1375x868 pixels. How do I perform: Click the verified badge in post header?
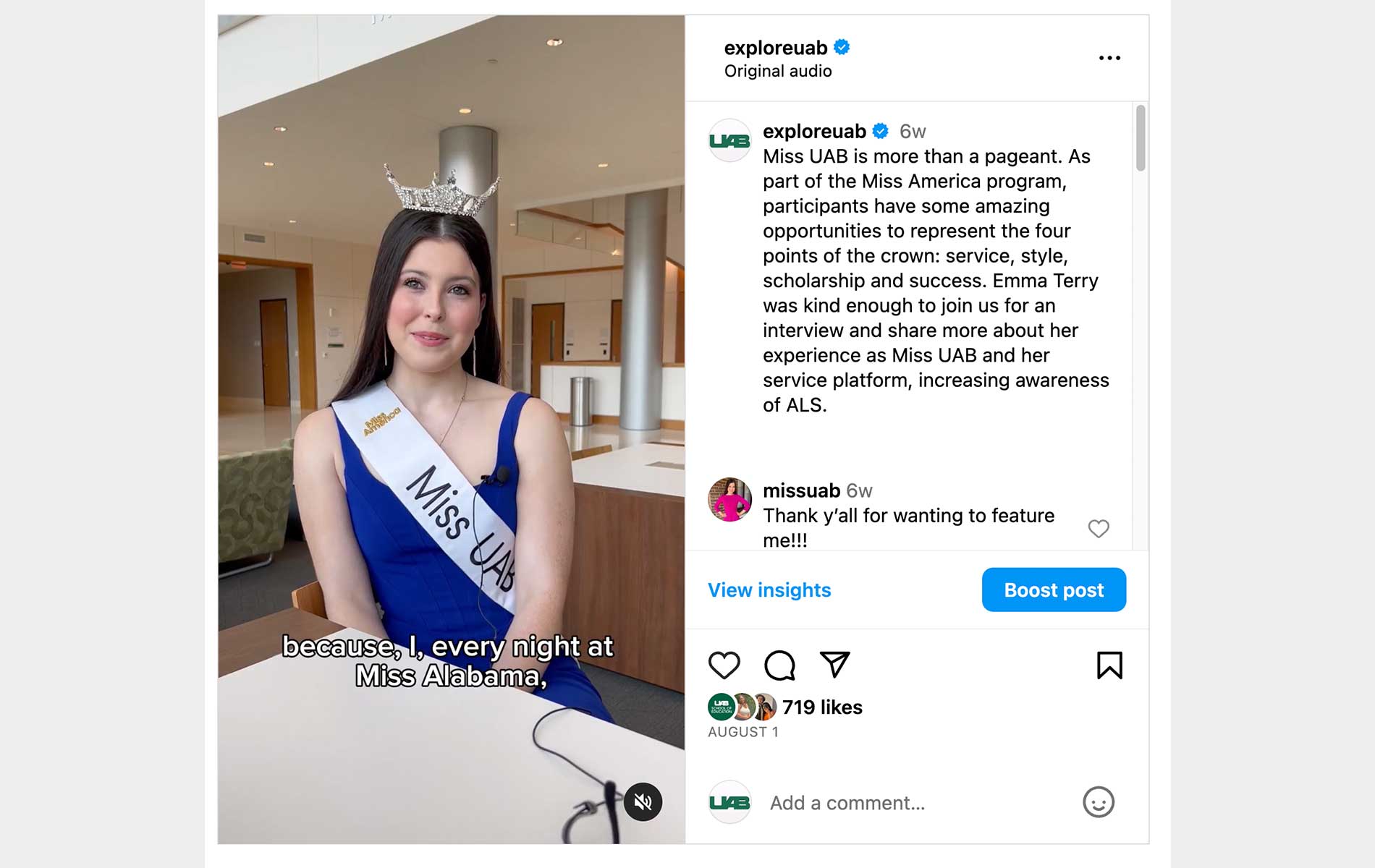pyautogui.click(x=842, y=47)
